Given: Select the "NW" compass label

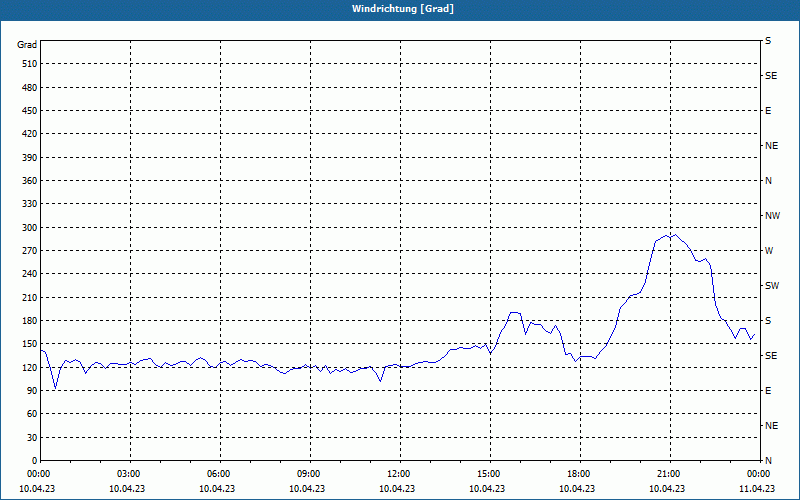Looking at the screenshot, I should [x=772, y=216].
